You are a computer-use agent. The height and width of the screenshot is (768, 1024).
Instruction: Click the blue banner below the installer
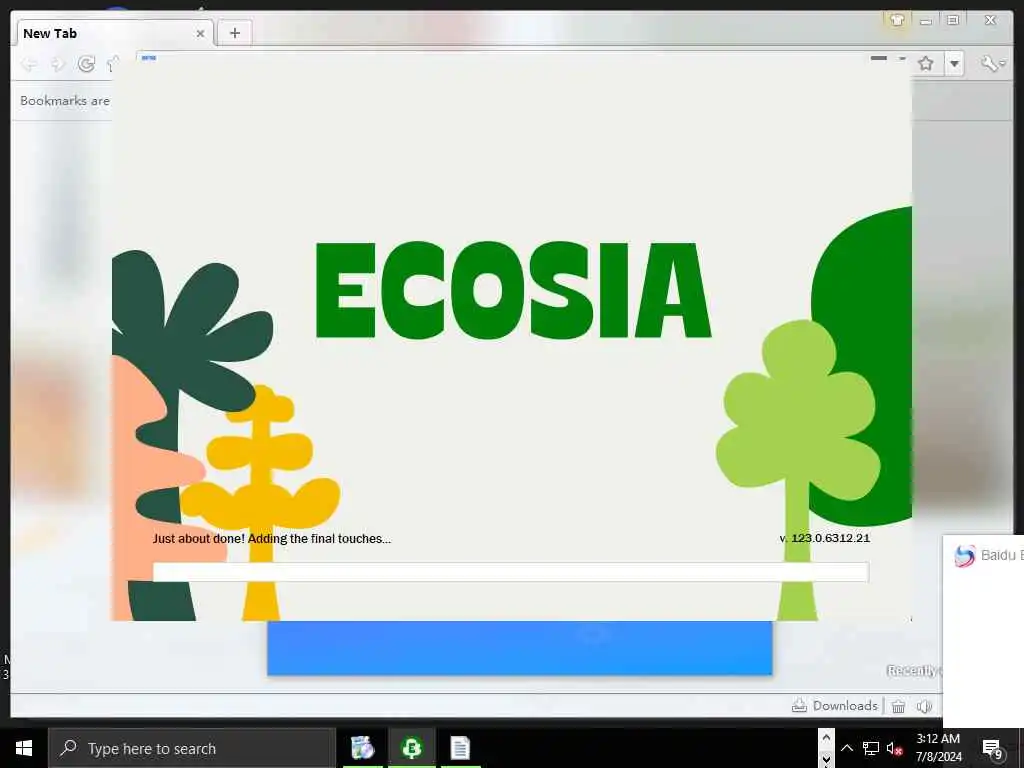tap(520, 648)
